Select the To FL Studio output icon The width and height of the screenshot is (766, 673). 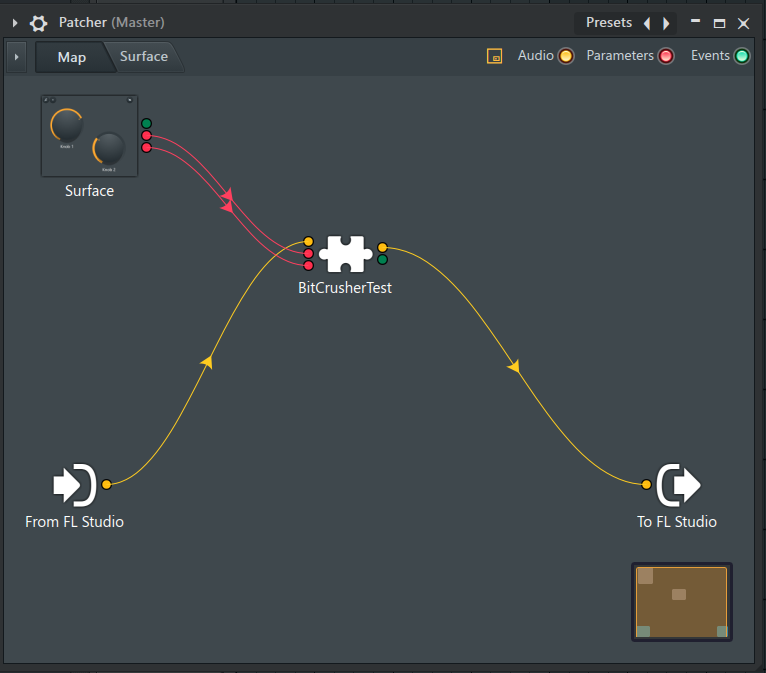[679, 485]
